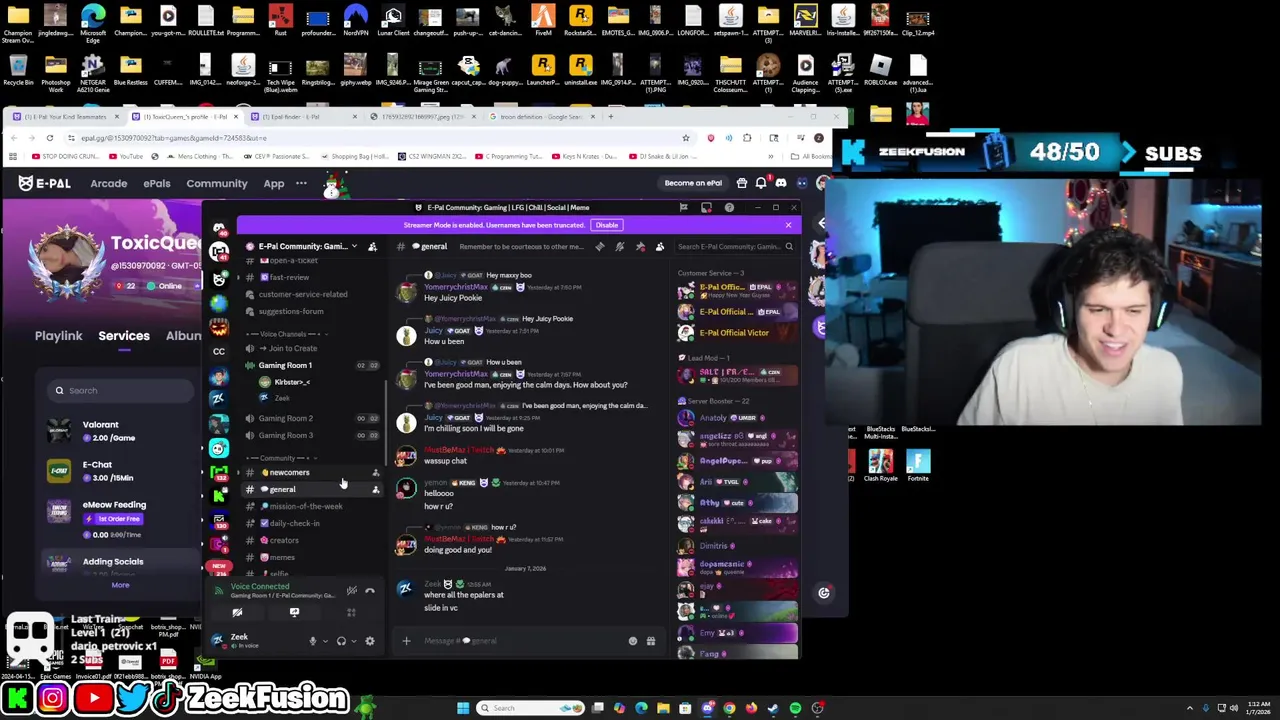Open the Arcade menu on the E-Pal site
The image size is (1280, 720).
109,183
